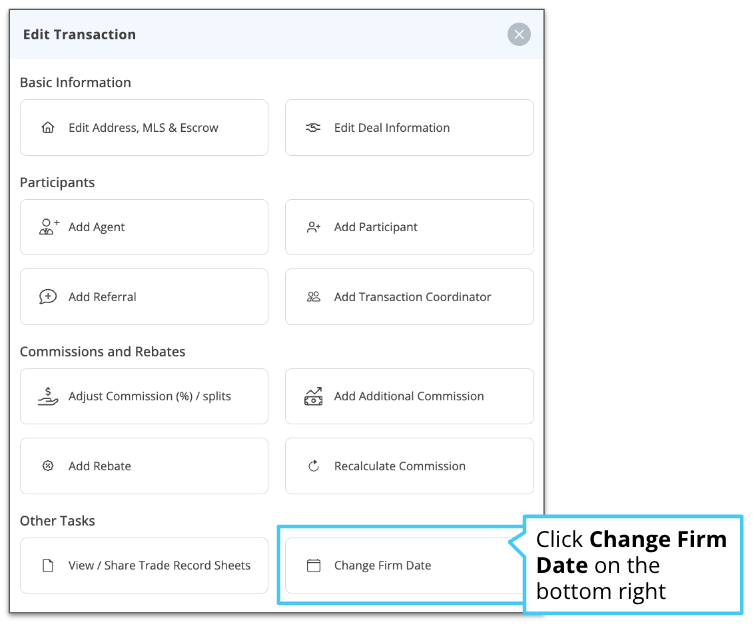Click the house icon beside Edit Address

pyautogui.click(x=48, y=128)
